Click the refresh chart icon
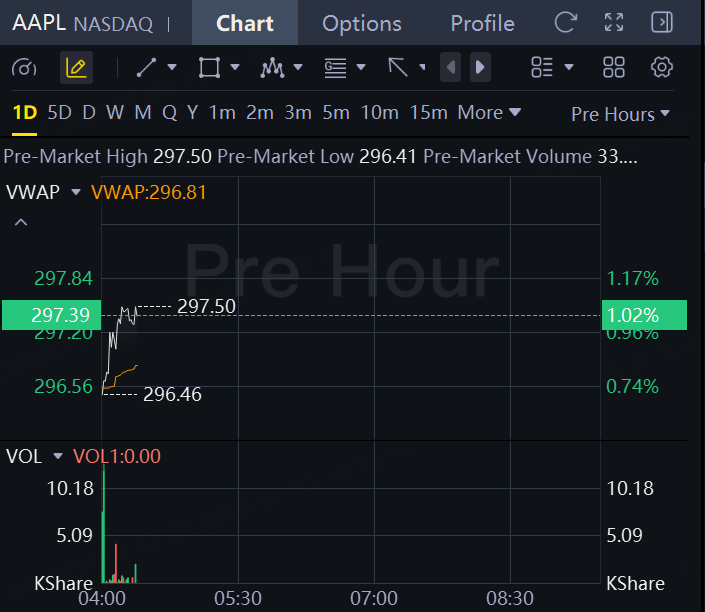This screenshot has width=705, height=612. pyautogui.click(x=566, y=22)
